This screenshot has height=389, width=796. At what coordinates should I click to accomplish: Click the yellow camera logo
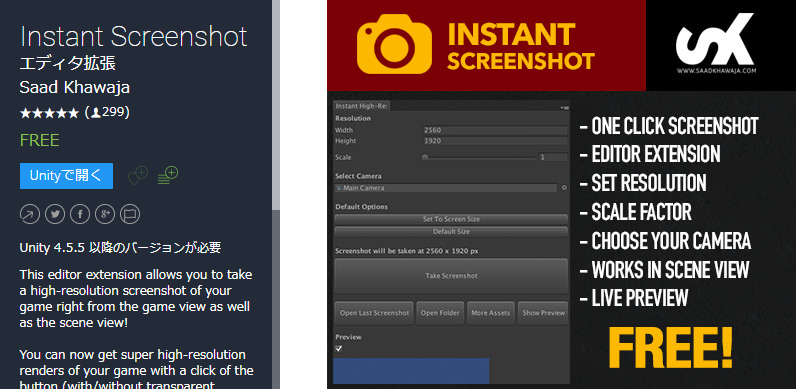point(394,44)
